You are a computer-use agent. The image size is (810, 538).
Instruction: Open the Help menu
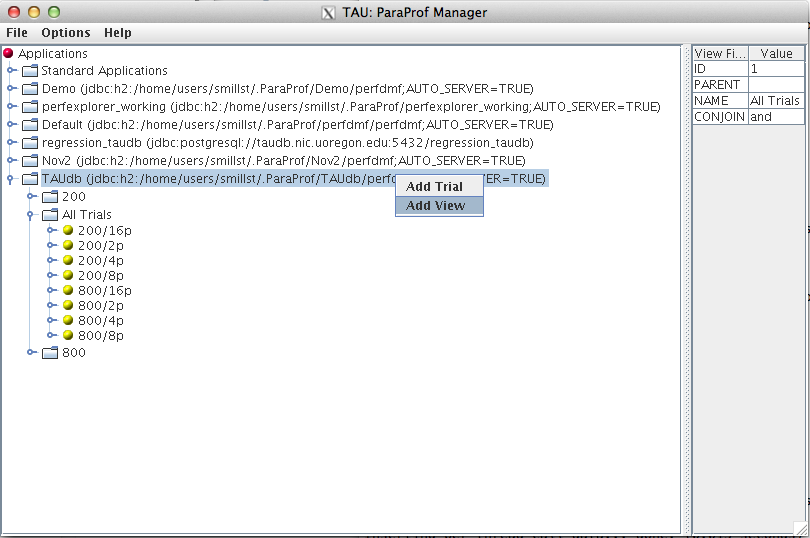coord(118,33)
